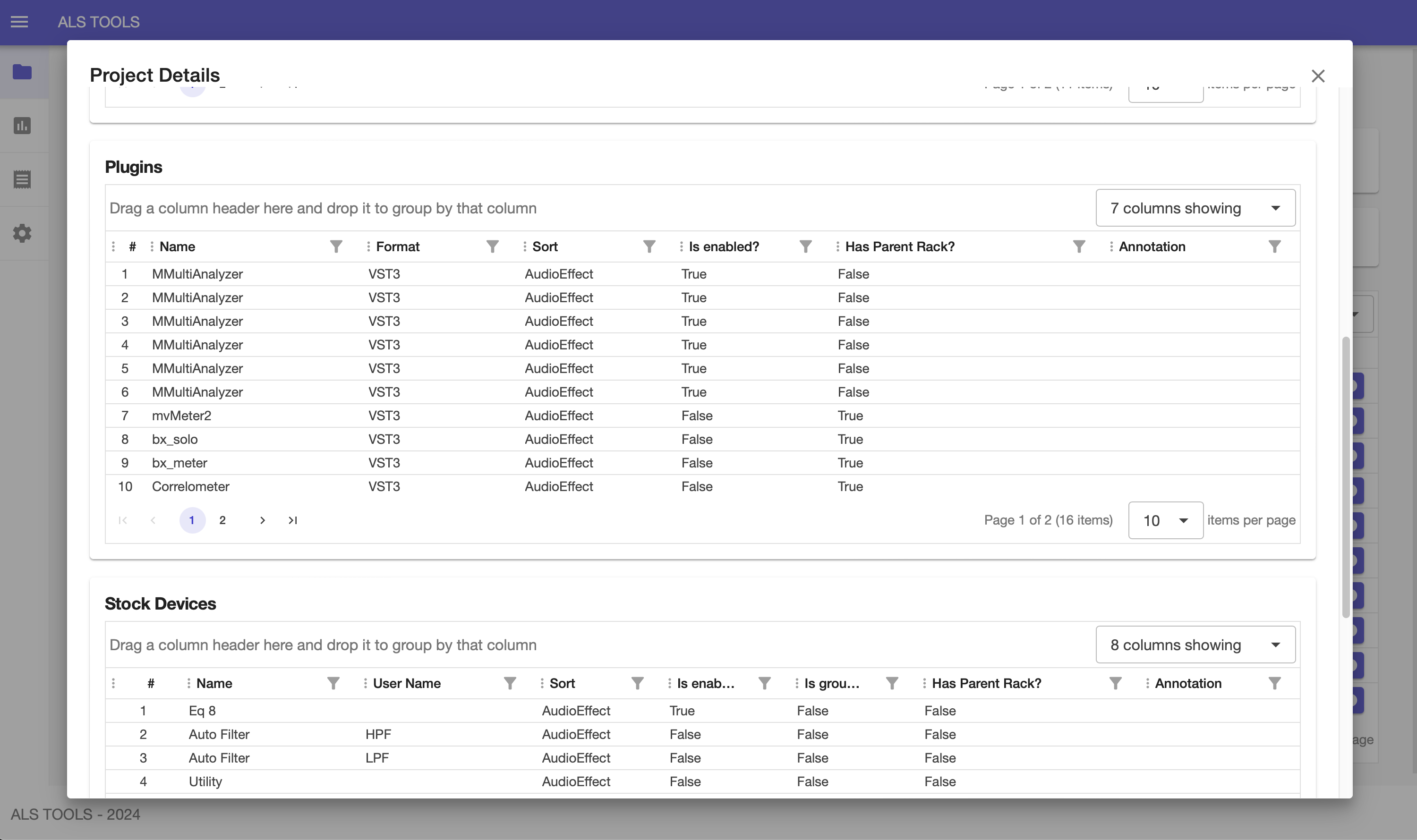Open the folder Projects sidebar icon
The image size is (1417, 840).
pos(22,72)
